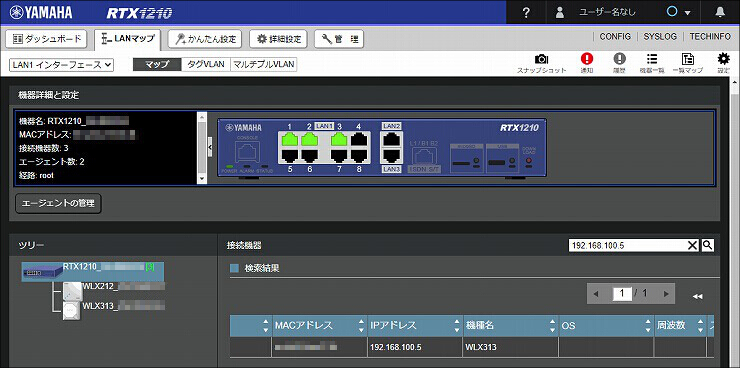740x368 pixels.
Task: Select the LANマップ tab
Action: coord(127,40)
